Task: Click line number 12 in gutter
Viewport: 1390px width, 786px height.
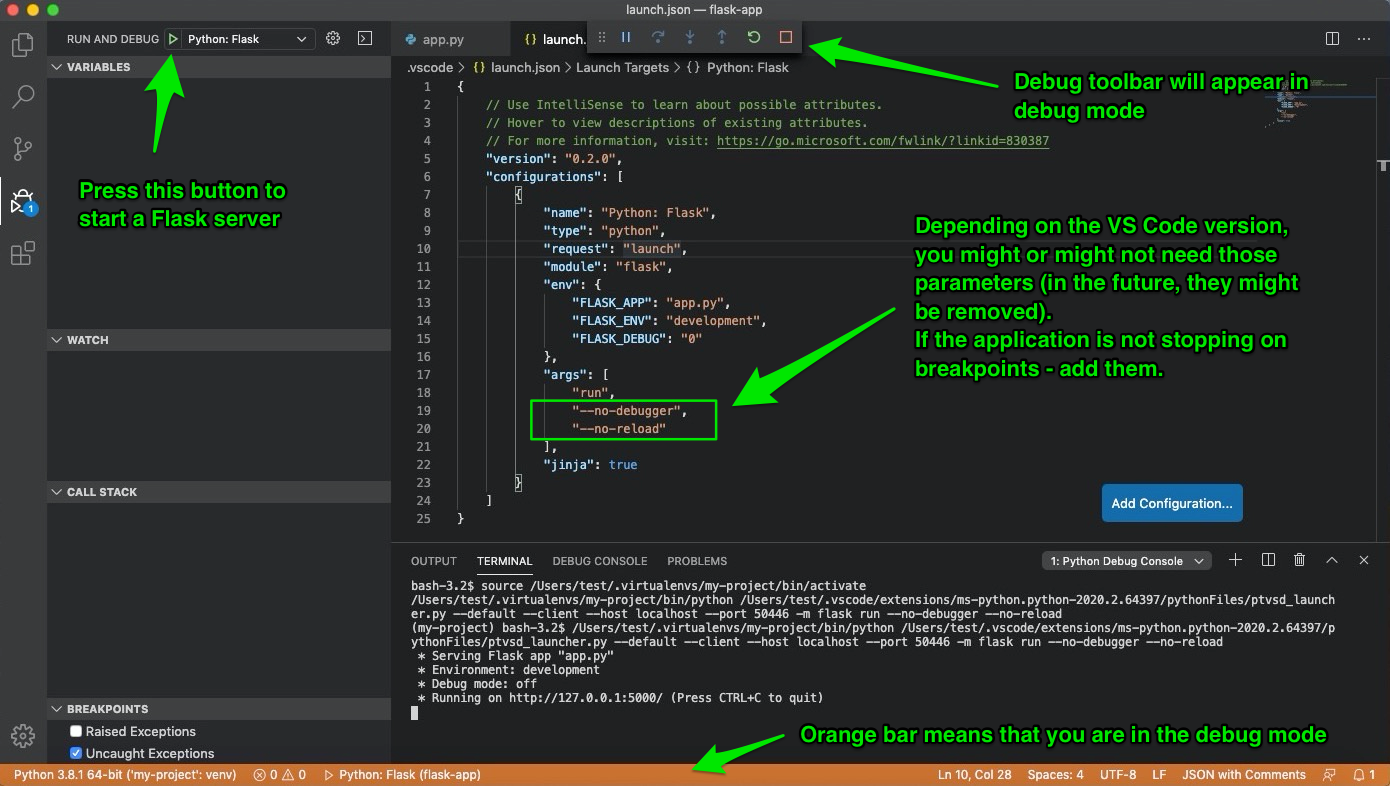Action: click(x=424, y=285)
